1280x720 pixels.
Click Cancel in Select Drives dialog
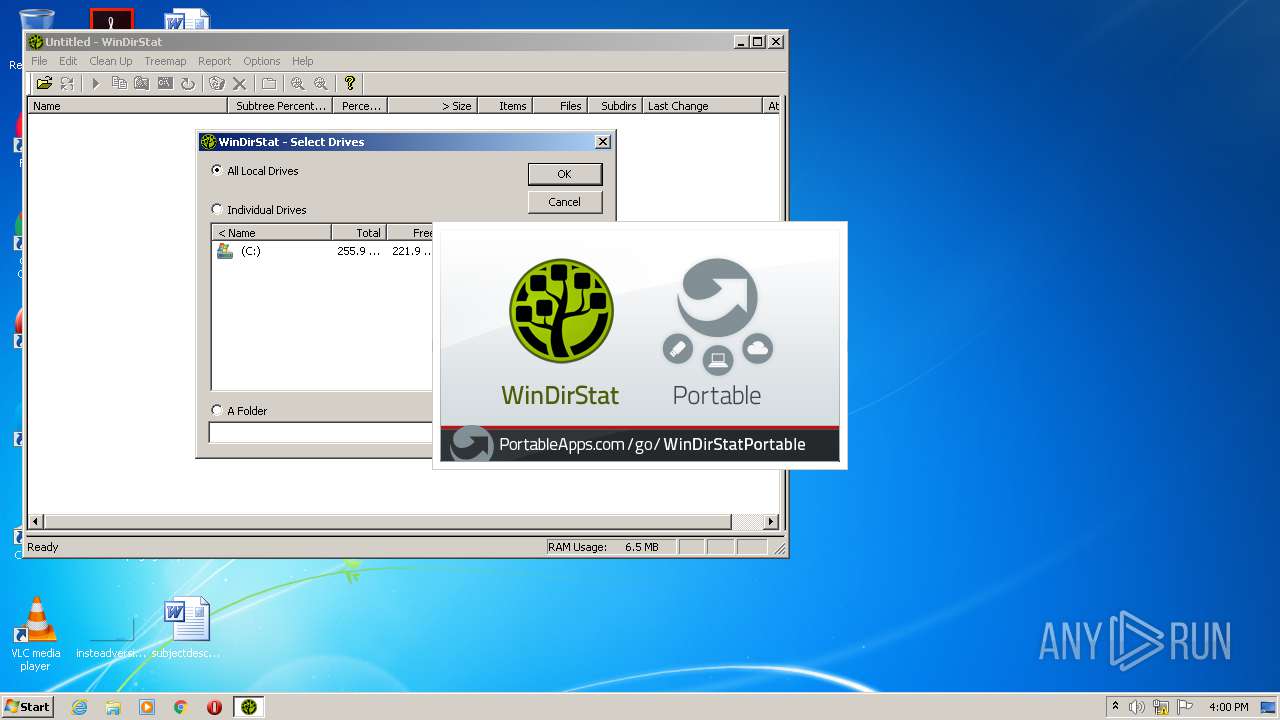pos(565,202)
